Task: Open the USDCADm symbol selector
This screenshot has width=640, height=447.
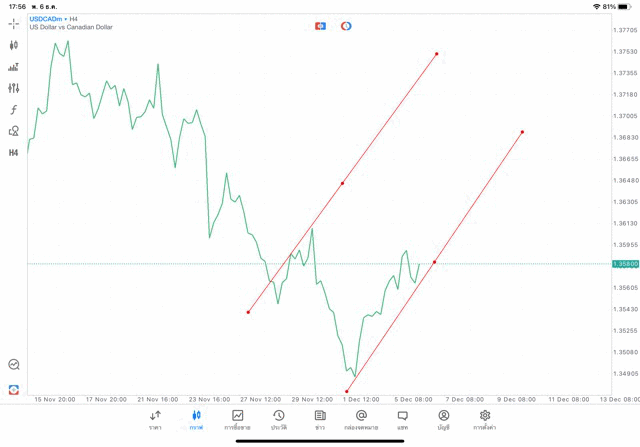Action: (46, 19)
